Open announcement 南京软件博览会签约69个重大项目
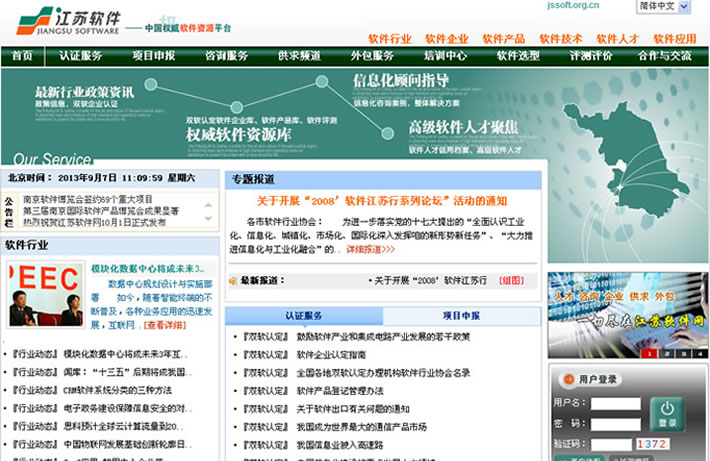710x461 pixels. (88, 199)
